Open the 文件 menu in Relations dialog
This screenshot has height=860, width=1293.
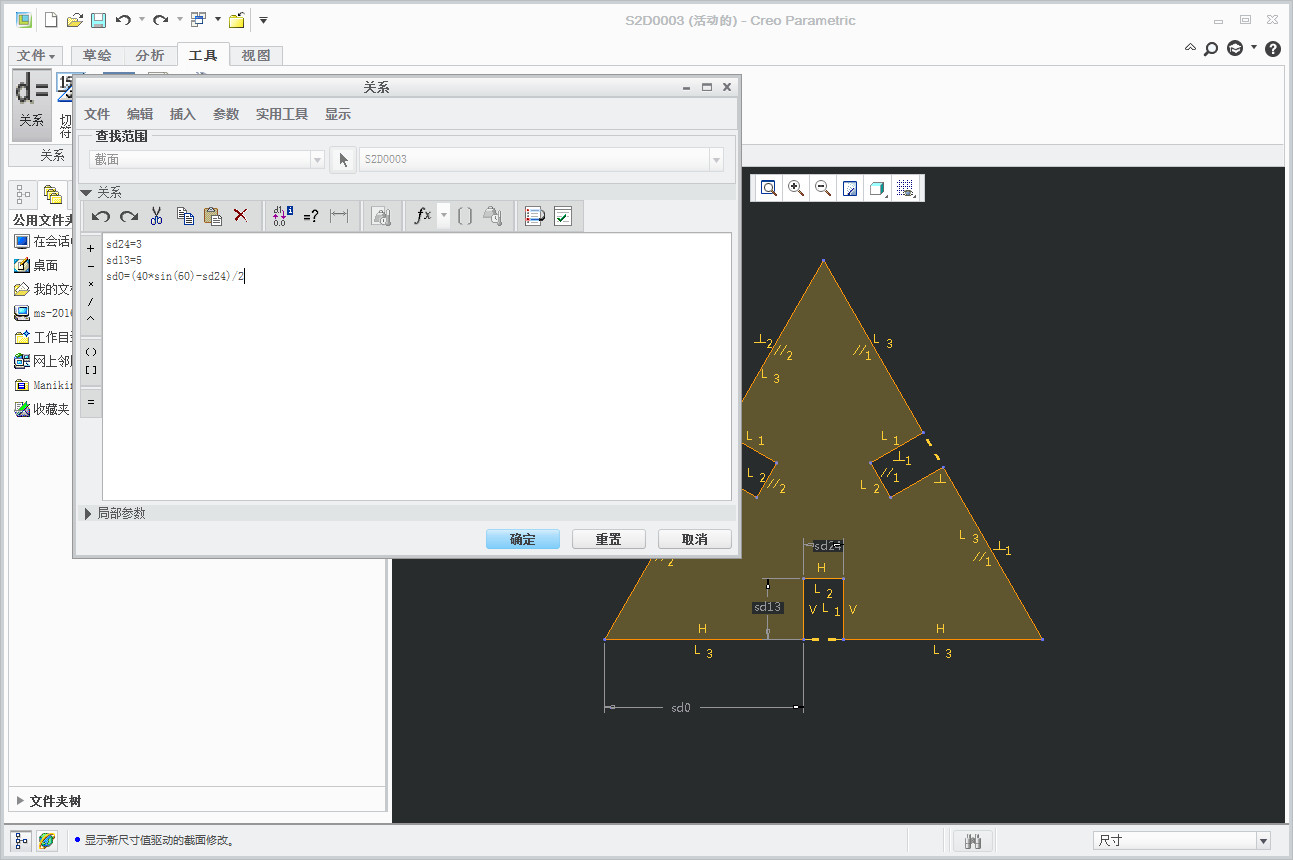coord(97,114)
